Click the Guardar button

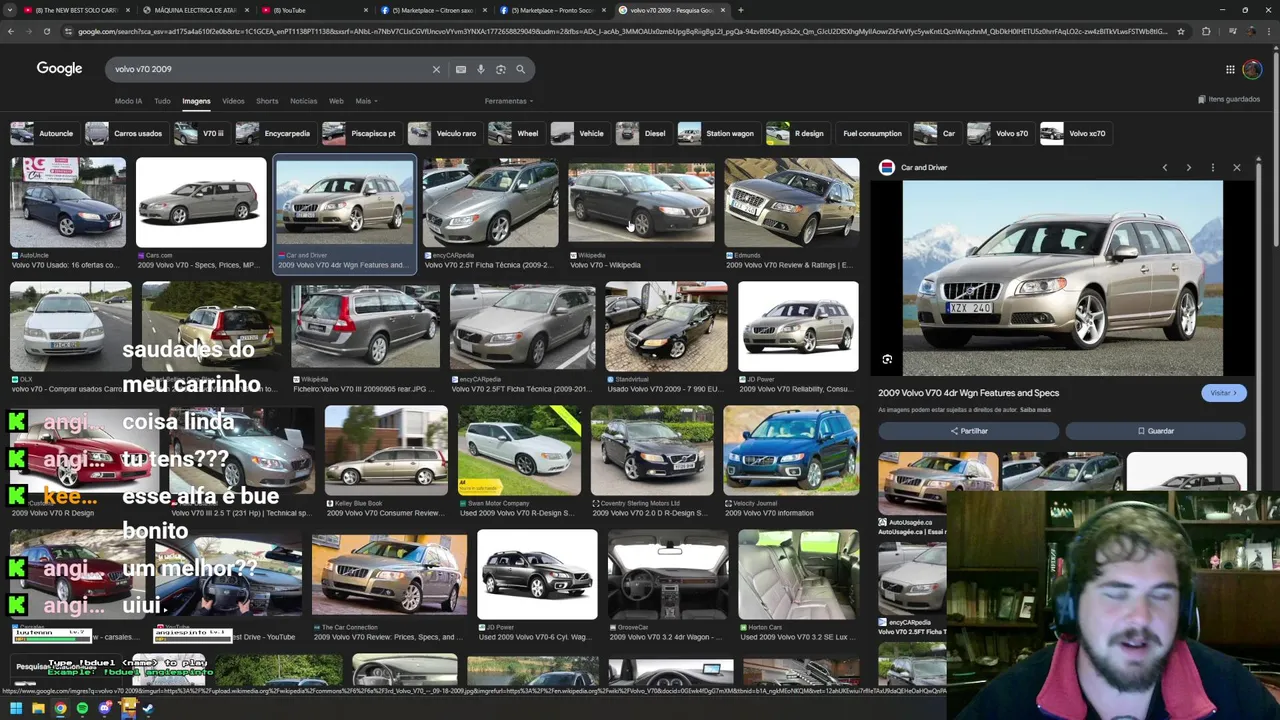[1155, 431]
